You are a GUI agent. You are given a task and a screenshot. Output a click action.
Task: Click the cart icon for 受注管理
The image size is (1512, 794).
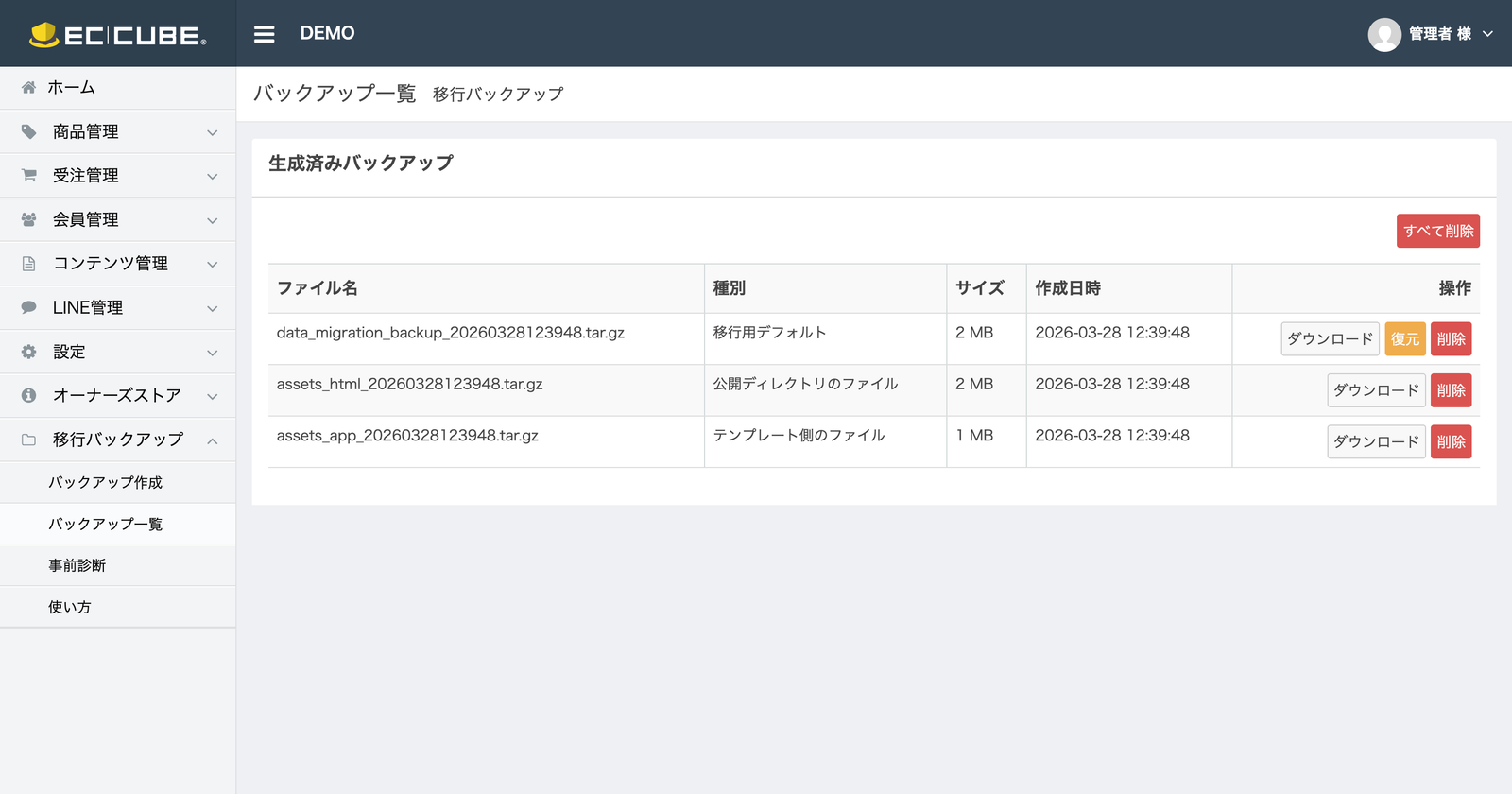[29, 175]
